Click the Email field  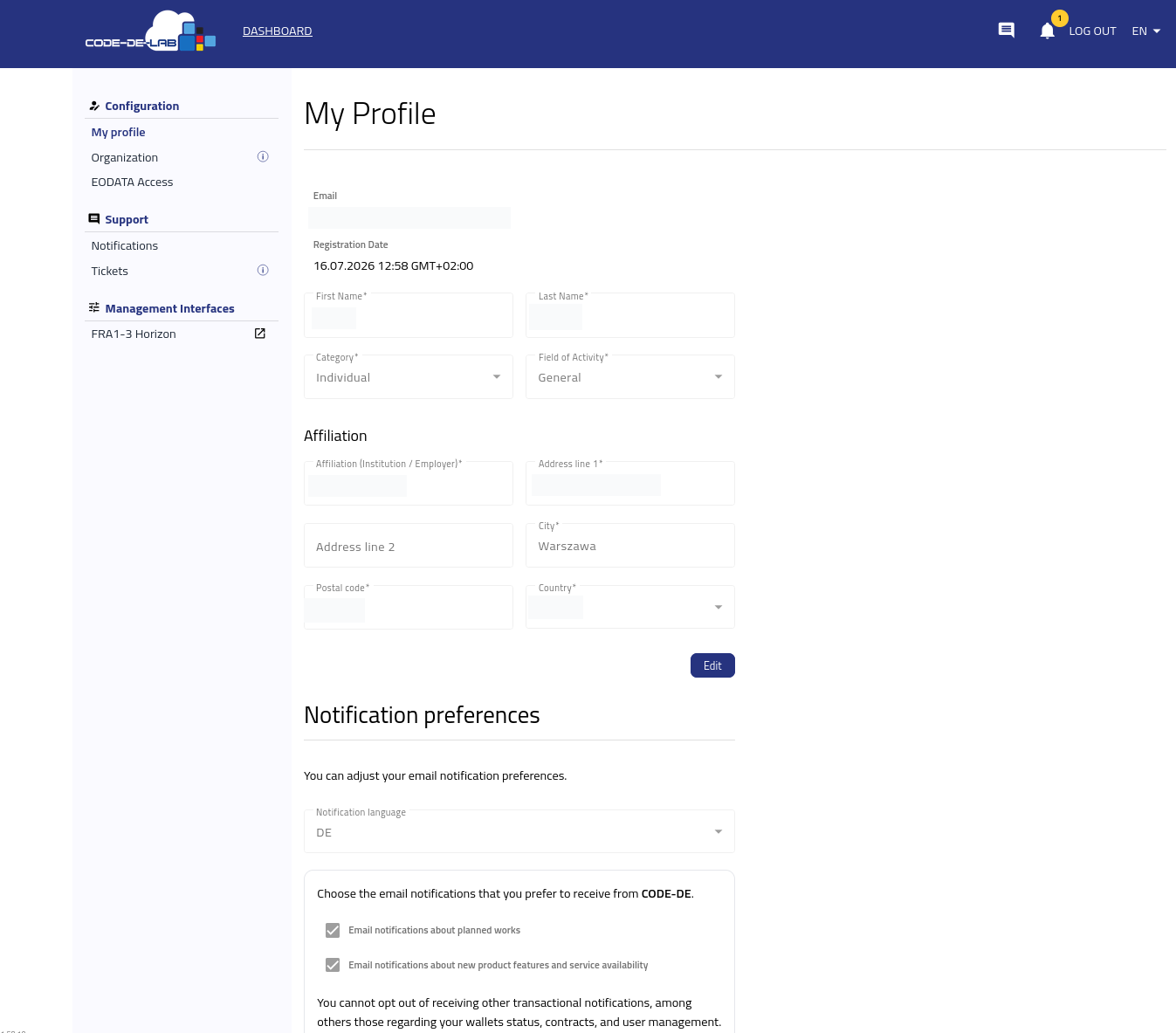pyautogui.click(x=409, y=218)
